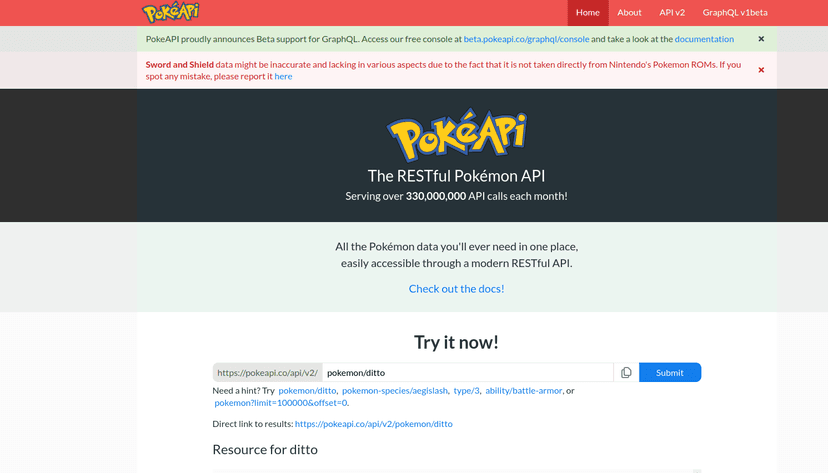Close the Sword and Shield warning banner
Image resolution: width=828 pixels, height=473 pixels.
[x=761, y=70]
